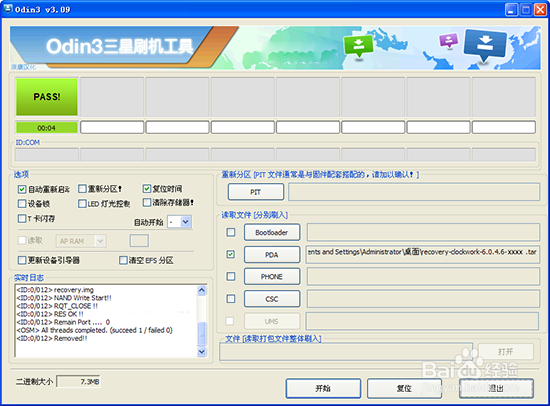The image size is (550, 406).
Task: Click the PHONE file path field
Action: click(x=423, y=277)
